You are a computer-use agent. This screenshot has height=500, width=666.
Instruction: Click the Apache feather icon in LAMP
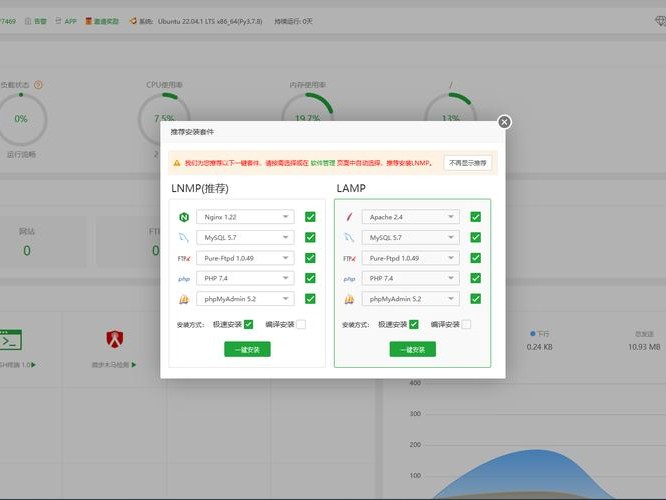point(349,217)
